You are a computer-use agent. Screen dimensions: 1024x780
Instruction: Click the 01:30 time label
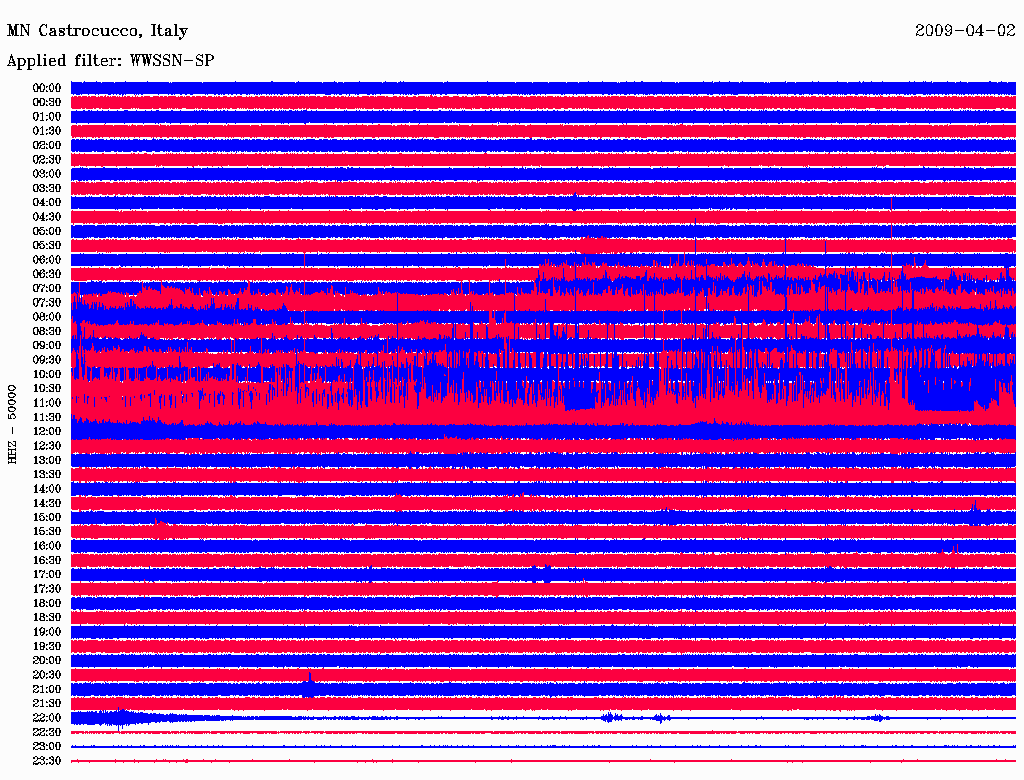[x=47, y=131]
